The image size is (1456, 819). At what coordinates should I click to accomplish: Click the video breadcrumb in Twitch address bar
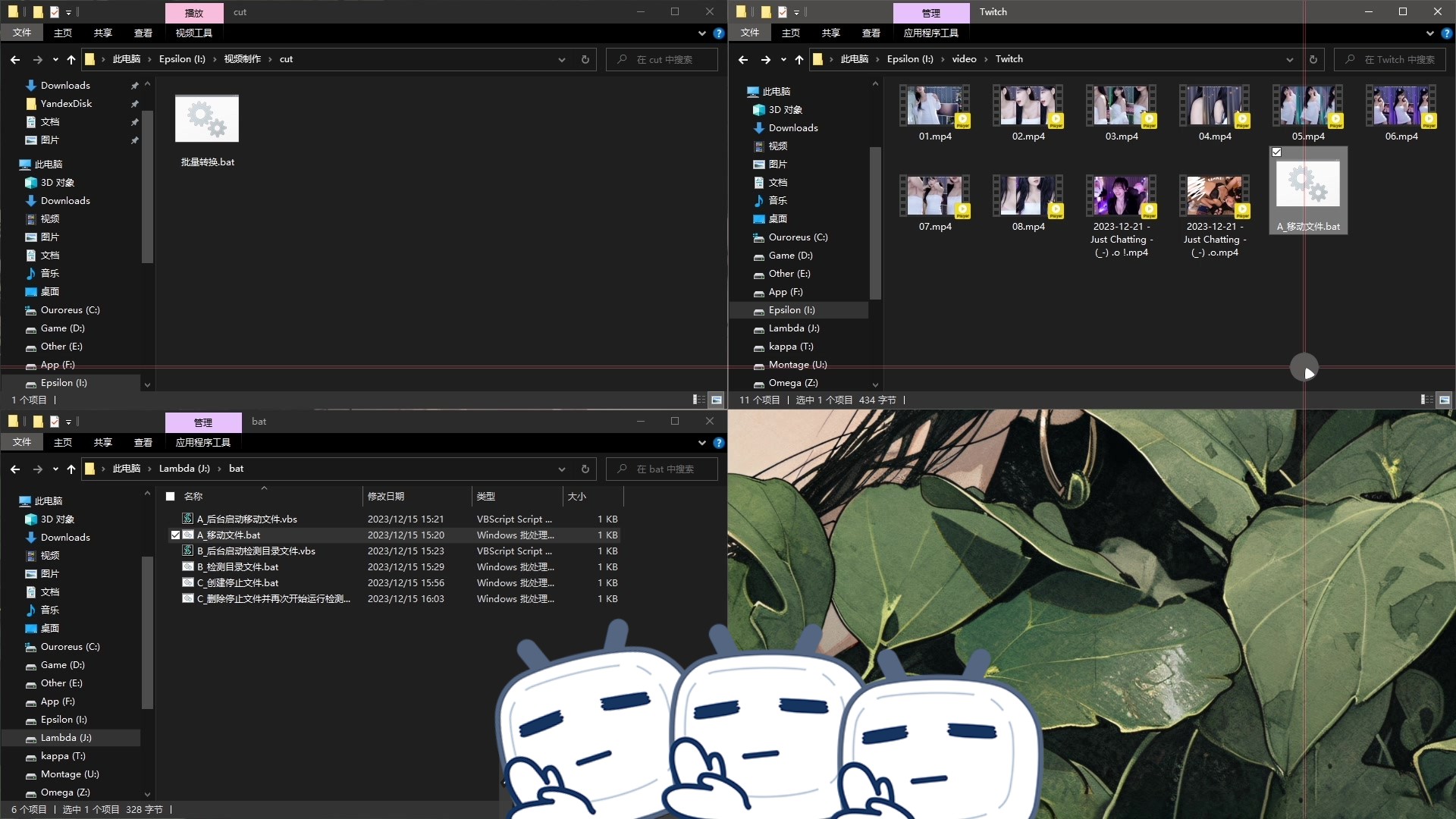(x=964, y=59)
